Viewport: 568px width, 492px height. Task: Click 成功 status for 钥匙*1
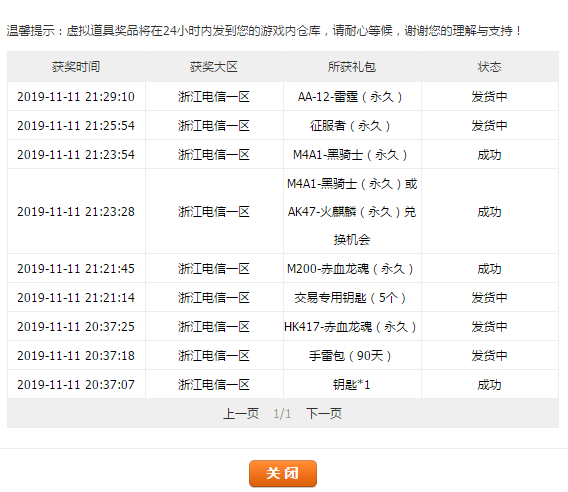pos(489,384)
